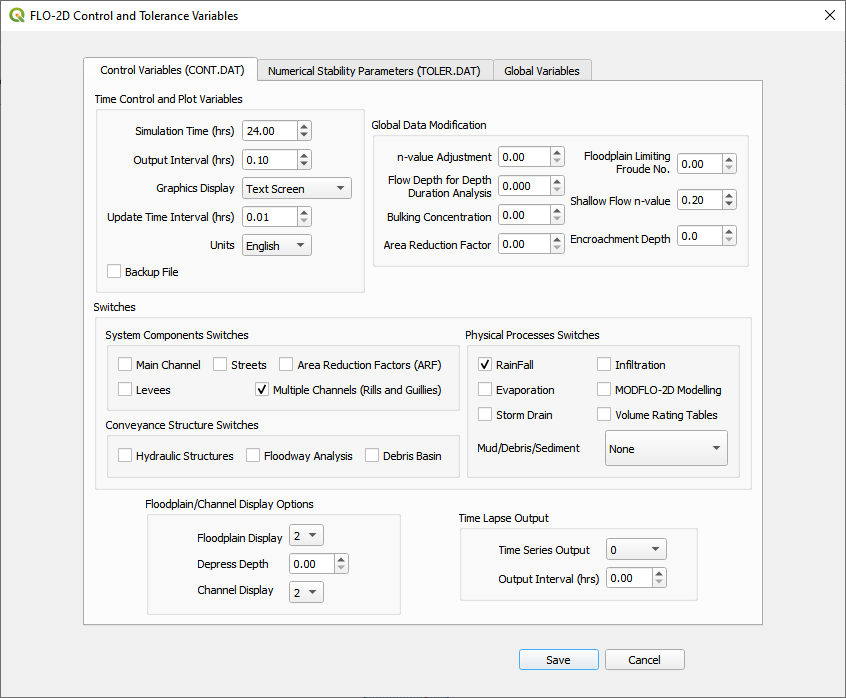Screen dimensions: 846x698
Task: Uncheck the RainFall switch
Action: click(485, 365)
